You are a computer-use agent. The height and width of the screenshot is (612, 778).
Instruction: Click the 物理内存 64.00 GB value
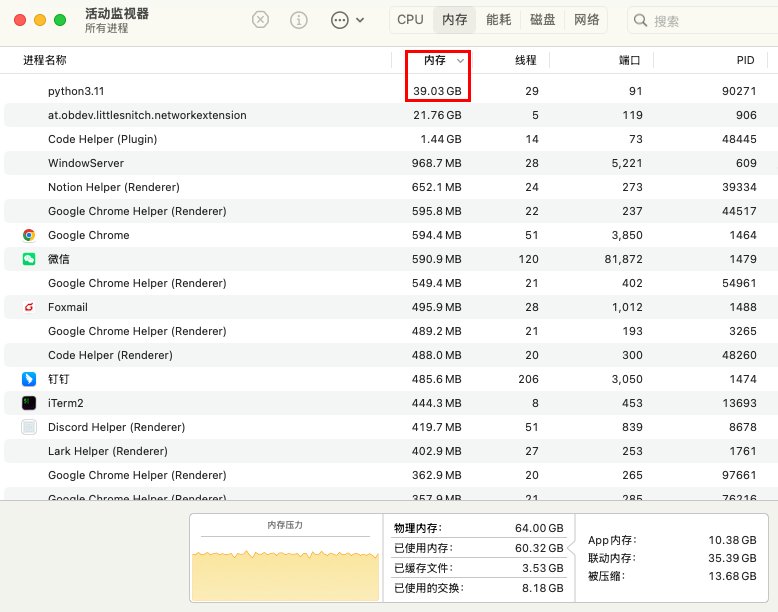click(x=539, y=528)
